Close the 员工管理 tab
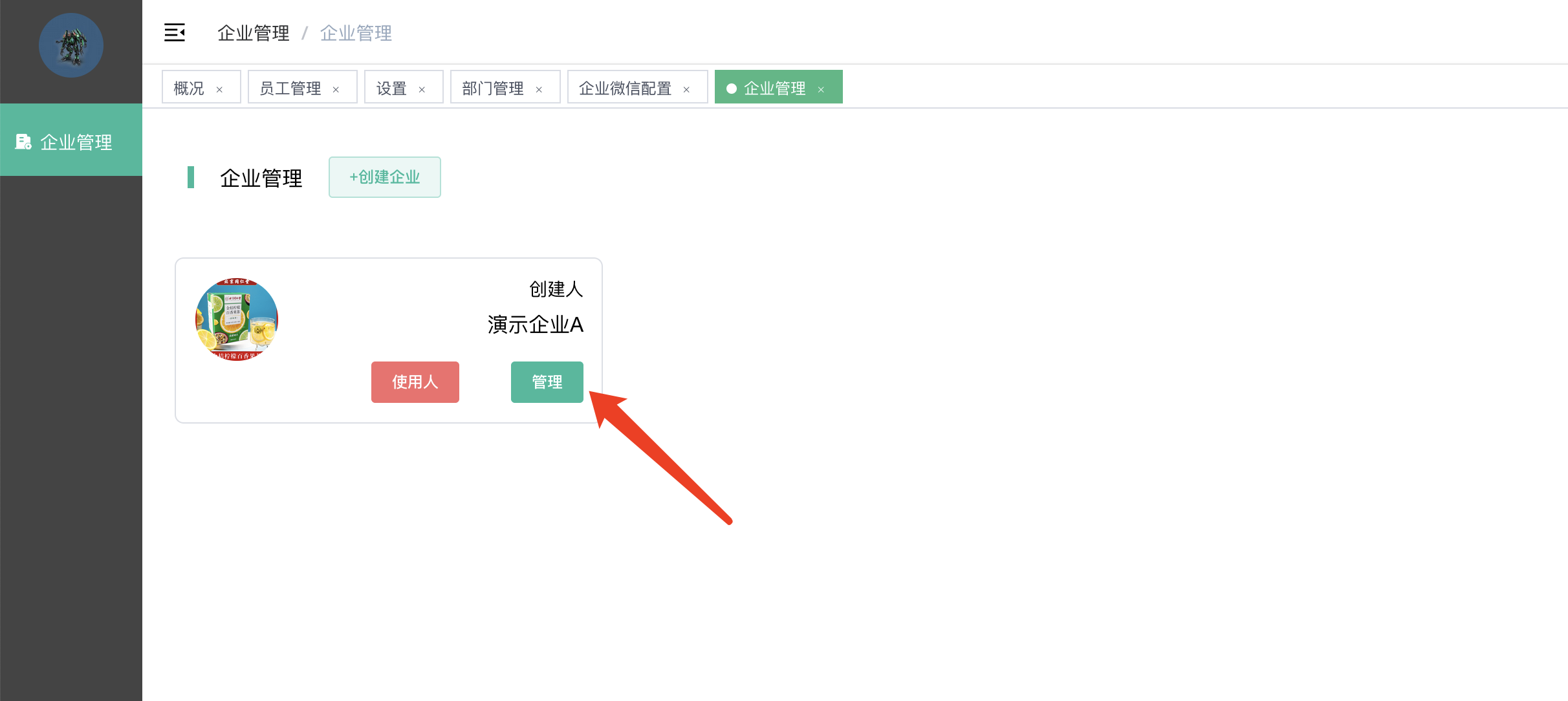 click(x=336, y=89)
